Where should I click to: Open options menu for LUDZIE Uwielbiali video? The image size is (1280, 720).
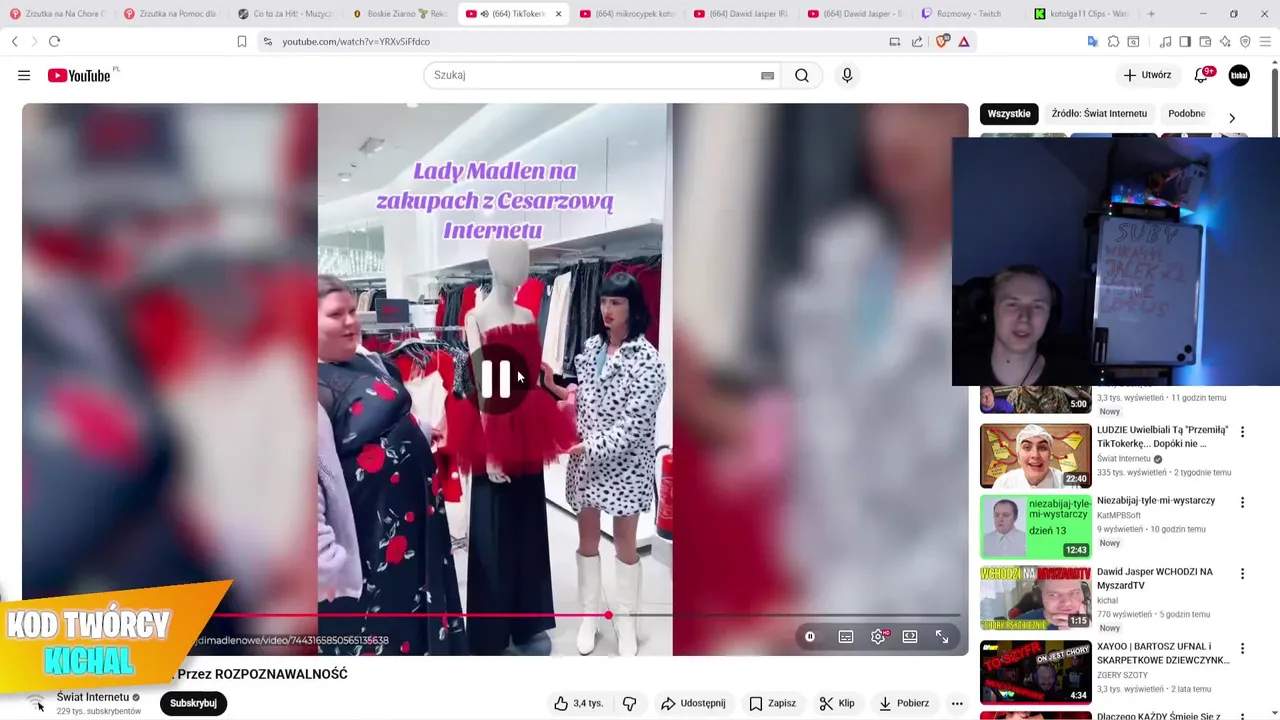[x=1242, y=432]
